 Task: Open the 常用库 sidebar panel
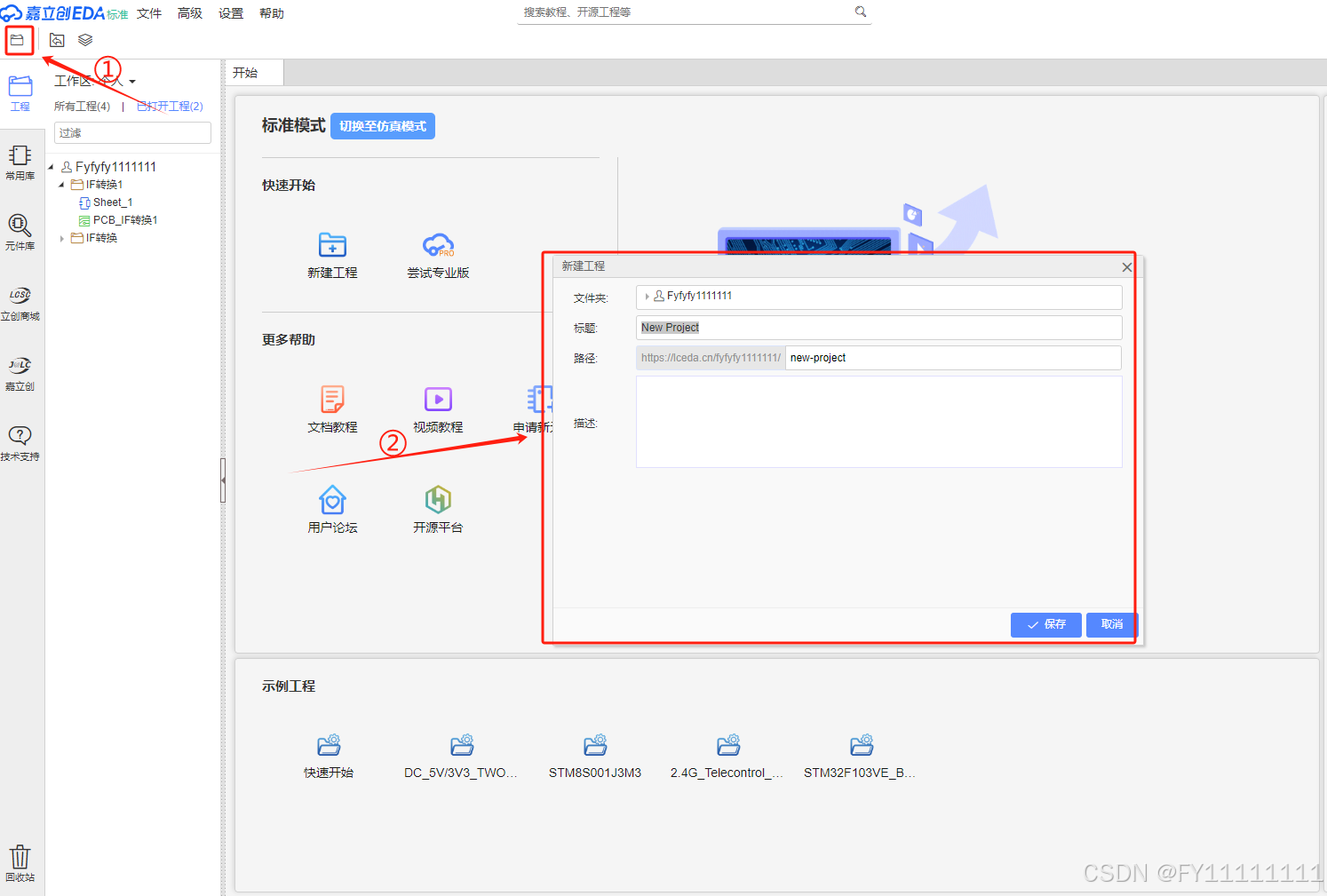pyautogui.click(x=20, y=163)
